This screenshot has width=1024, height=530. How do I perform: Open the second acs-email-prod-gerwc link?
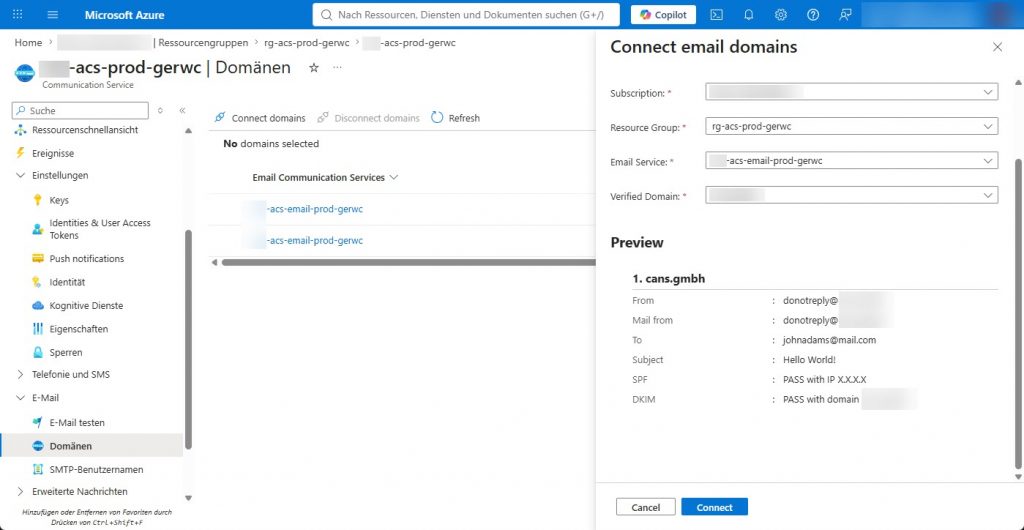click(x=315, y=240)
